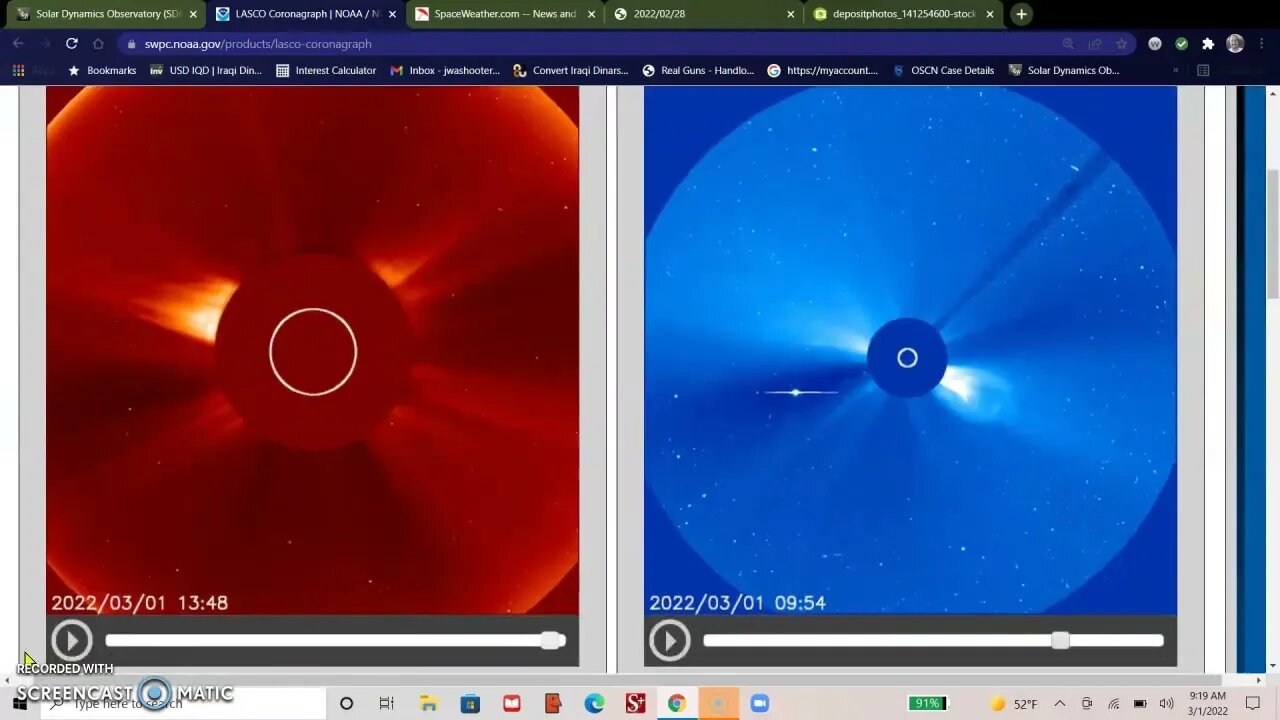
Task: Open the Gmail Inbox bookmark
Action: coord(445,71)
